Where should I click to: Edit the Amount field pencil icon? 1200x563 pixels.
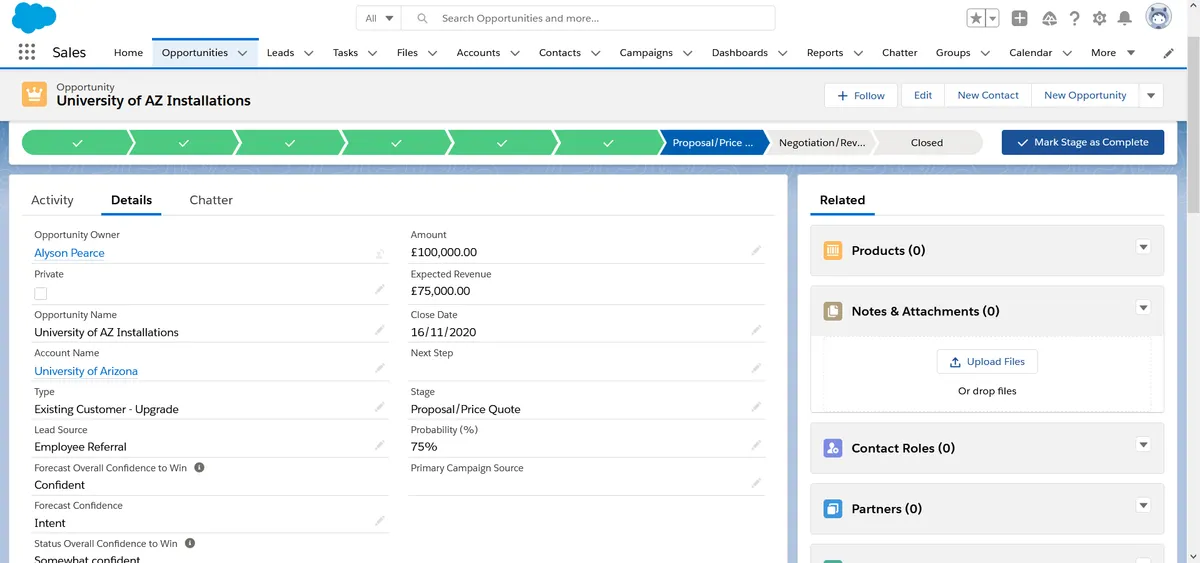click(756, 251)
